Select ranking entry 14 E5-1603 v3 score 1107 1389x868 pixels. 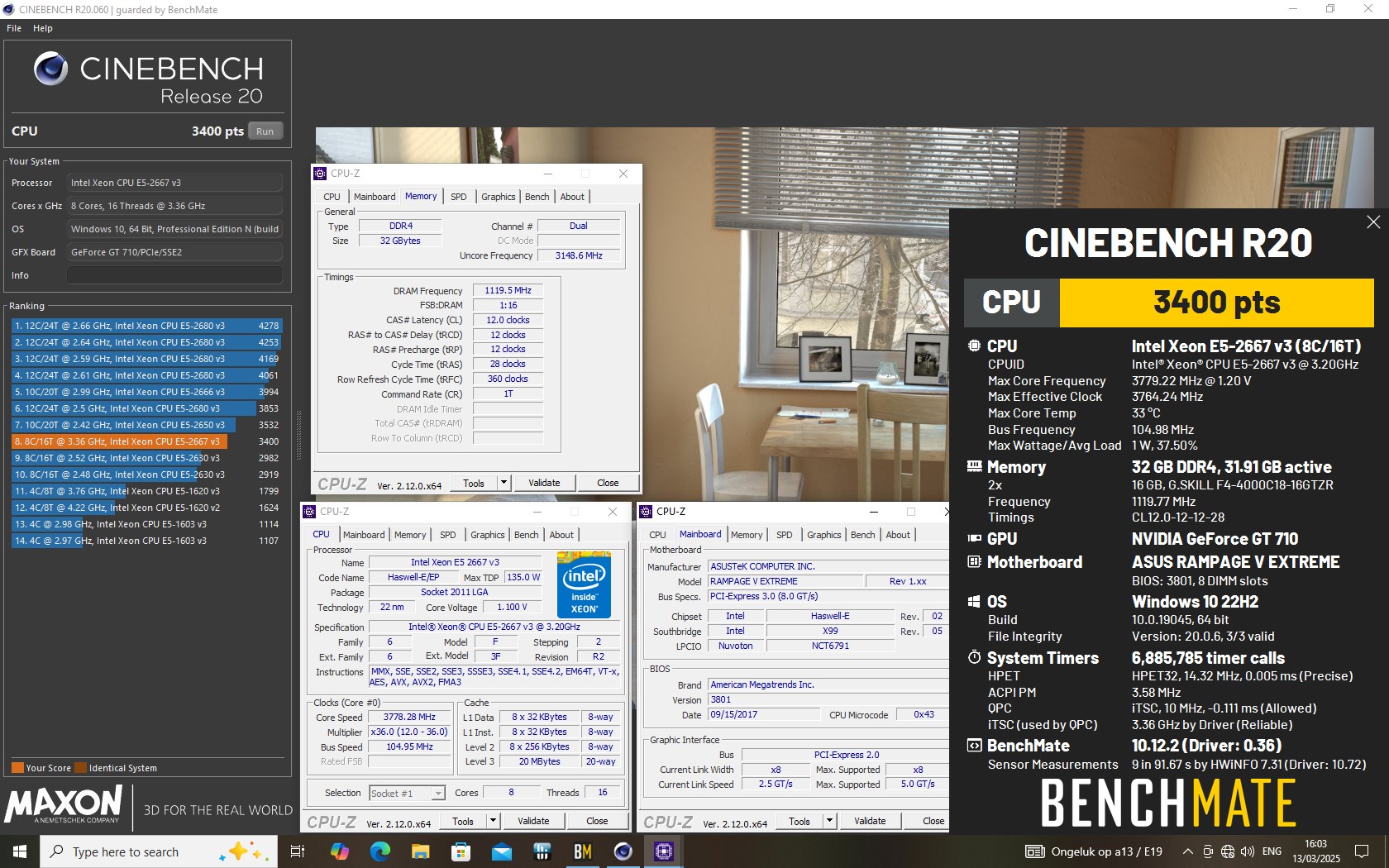click(x=146, y=541)
